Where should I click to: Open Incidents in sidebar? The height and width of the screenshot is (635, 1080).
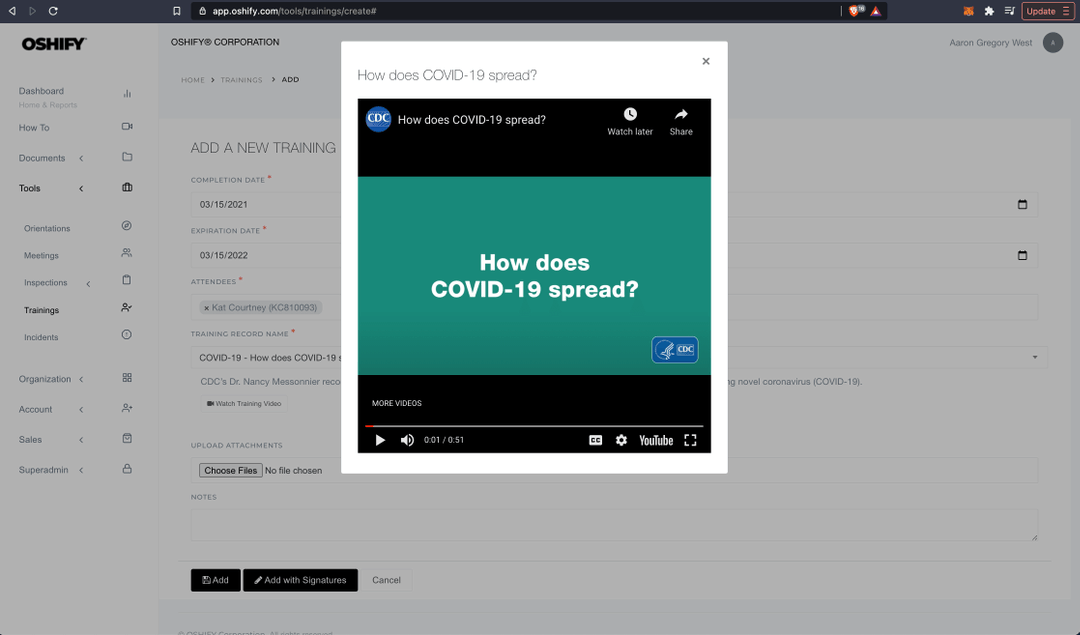41,337
